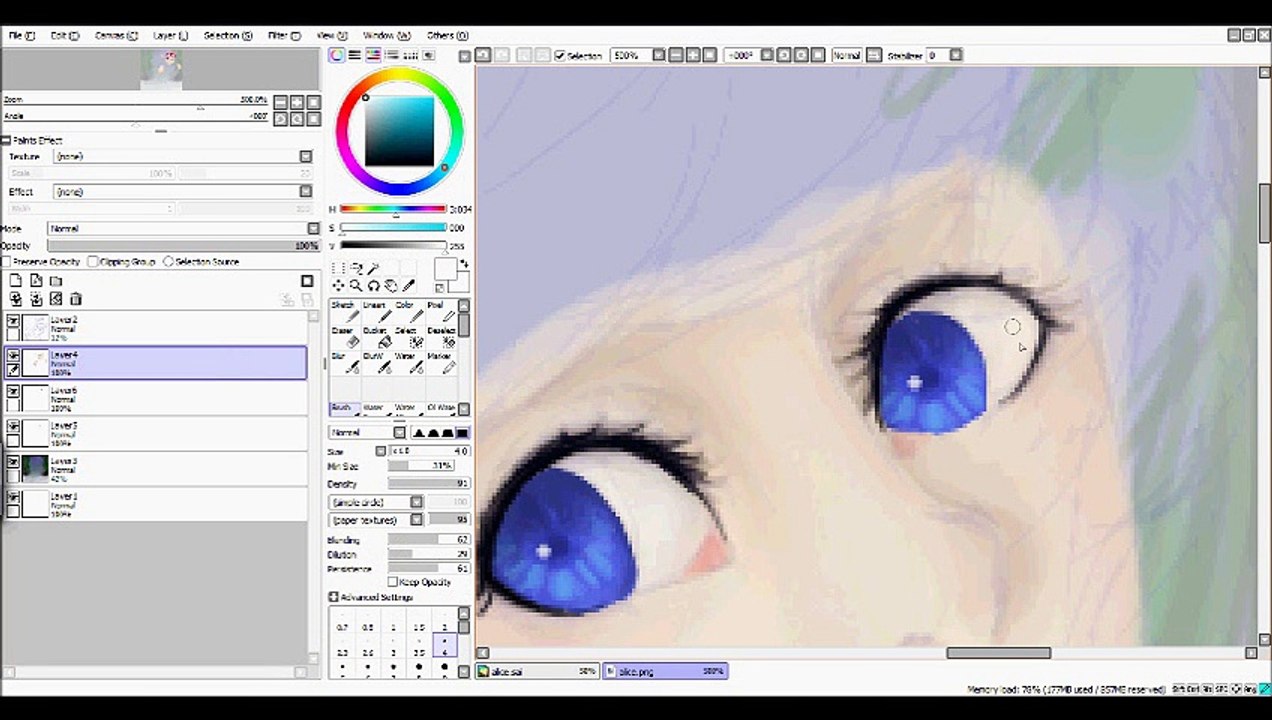
Task: Create a new layer
Action: tap(16, 281)
